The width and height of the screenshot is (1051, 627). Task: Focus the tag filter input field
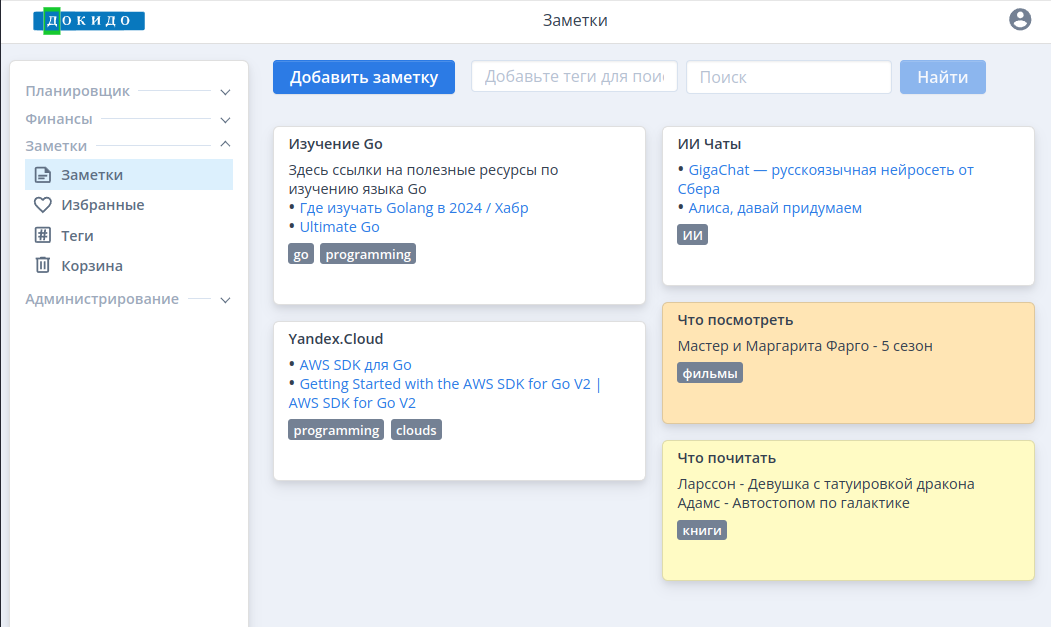pyautogui.click(x=574, y=76)
